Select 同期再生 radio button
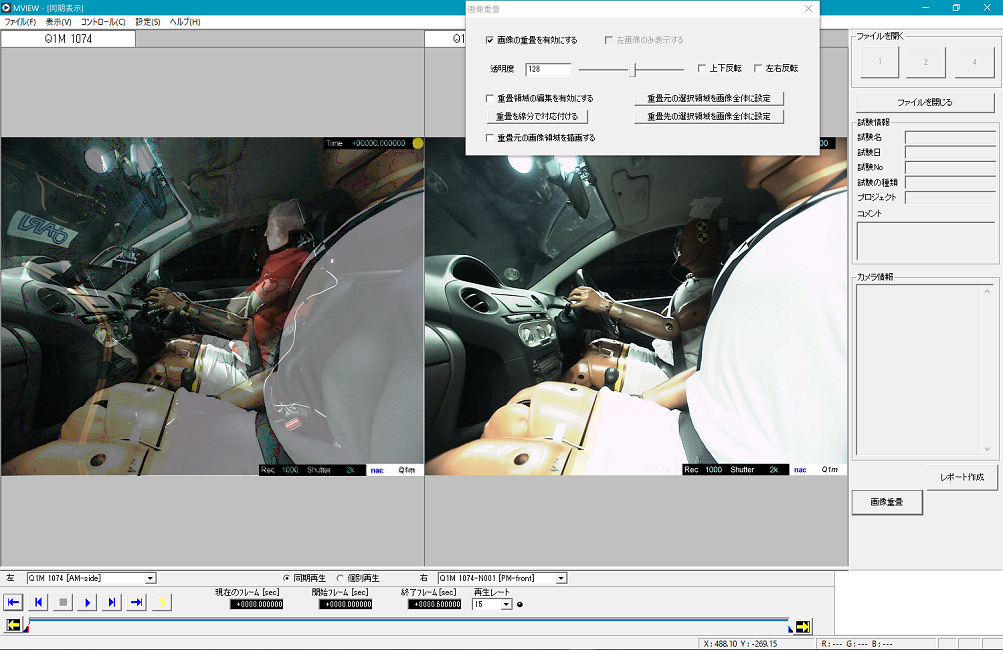The height and width of the screenshot is (650, 1003). pos(287,578)
